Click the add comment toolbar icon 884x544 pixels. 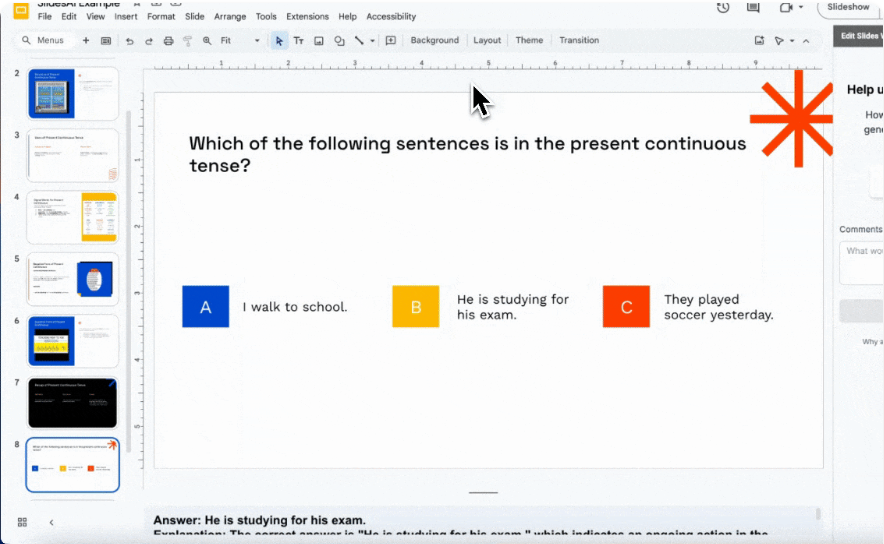click(390, 41)
